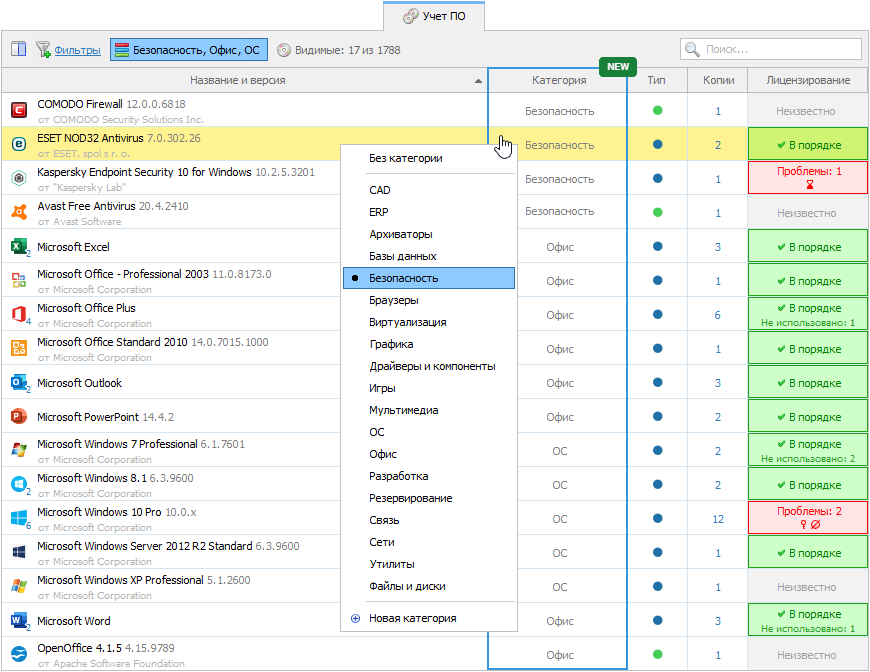Switch to the Учет ПО tab

(434, 16)
